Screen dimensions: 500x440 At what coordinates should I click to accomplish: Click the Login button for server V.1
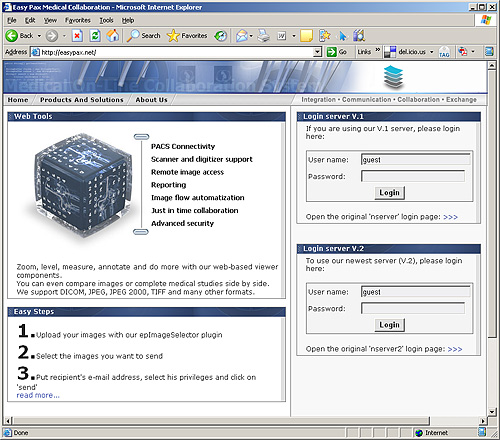pos(389,193)
